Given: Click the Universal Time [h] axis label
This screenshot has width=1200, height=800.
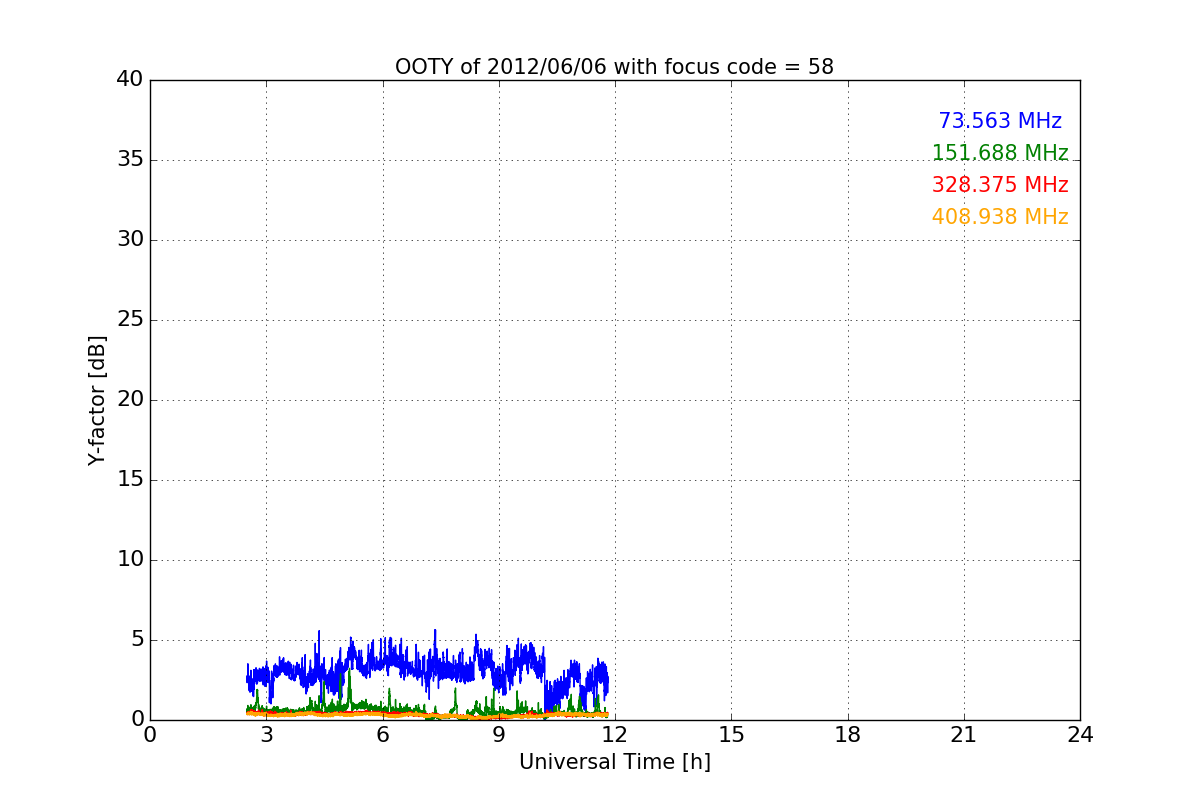Looking at the screenshot, I should 614,762.
